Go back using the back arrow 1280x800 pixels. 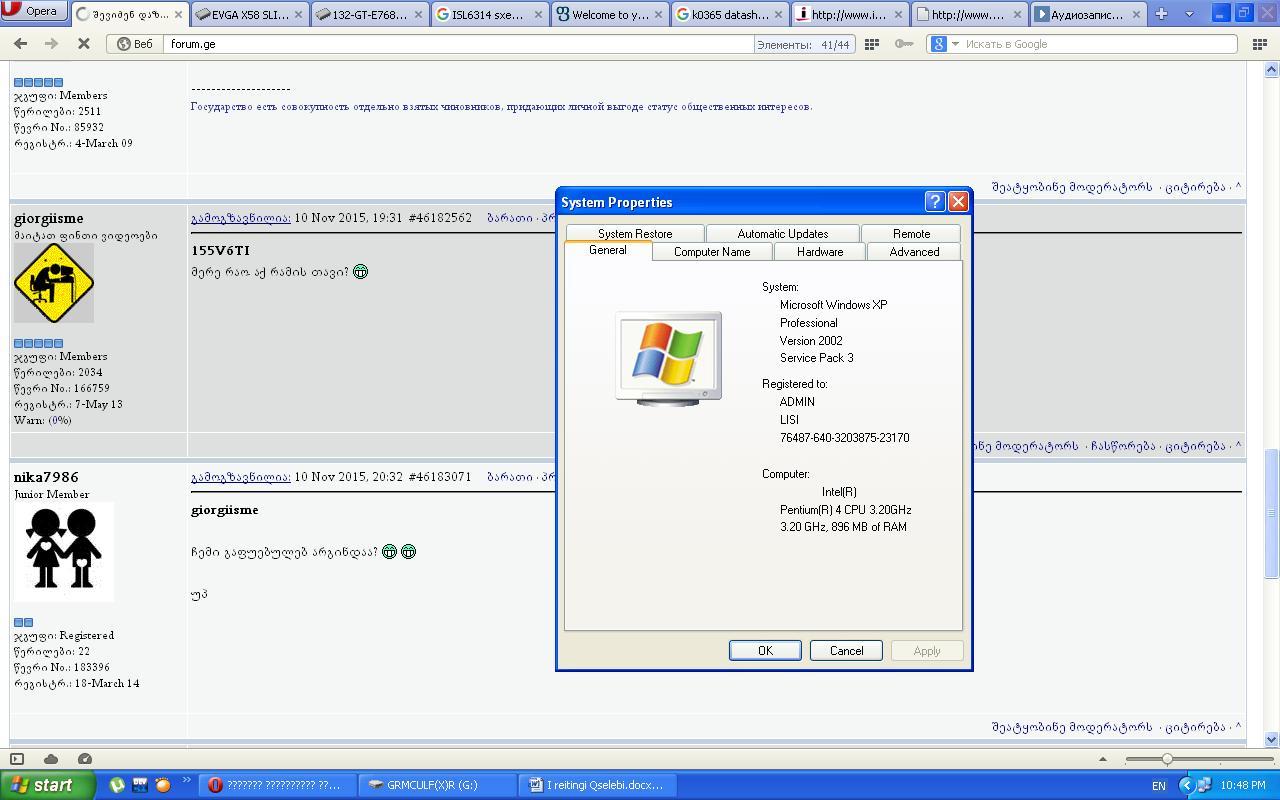[20, 44]
